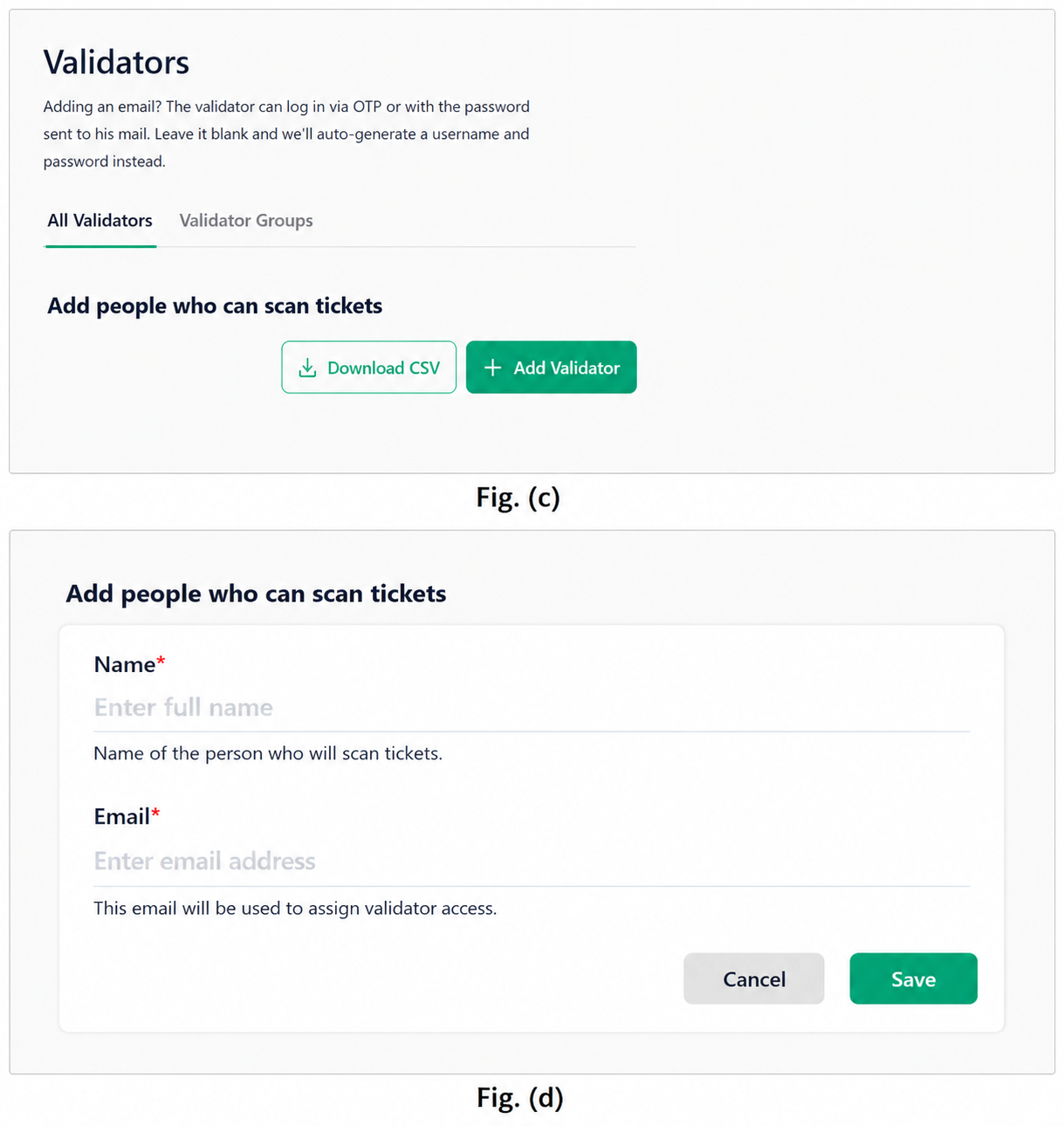
Task: Focus the Enter full name field
Action: coord(532,707)
